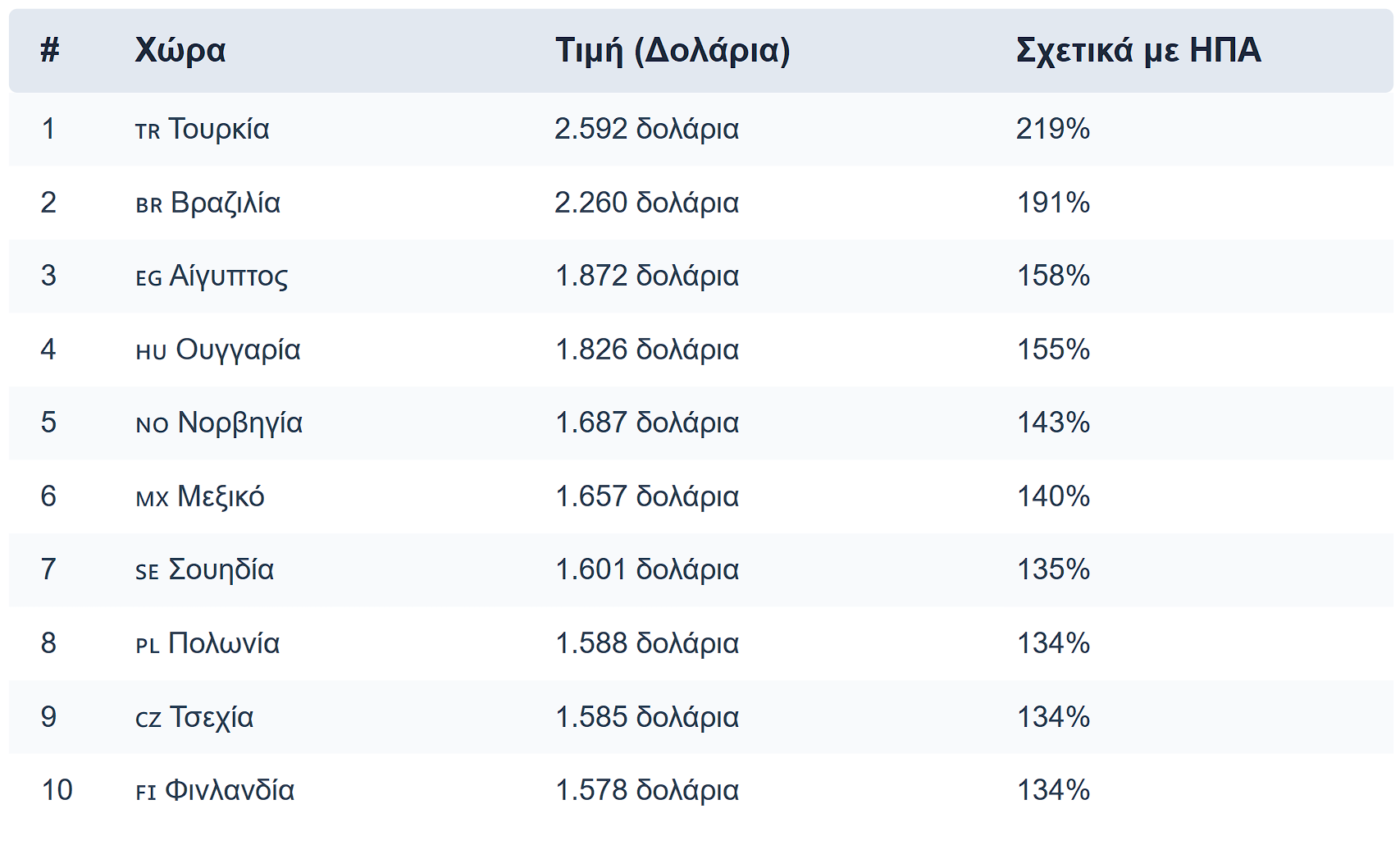Click the # column header
Viewport: 1400px width, 850px height.
pos(50,50)
